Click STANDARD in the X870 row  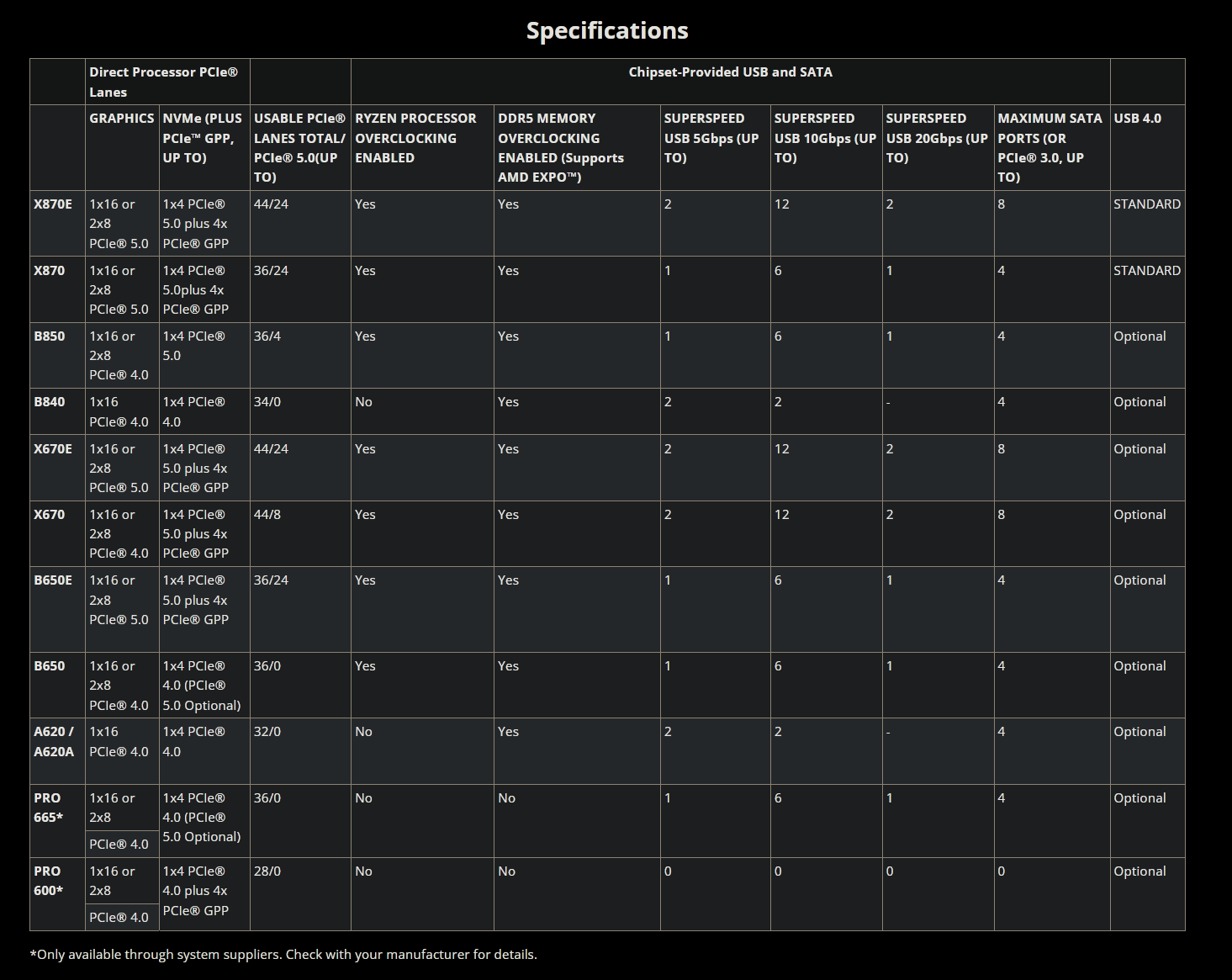pos(1147,271)
